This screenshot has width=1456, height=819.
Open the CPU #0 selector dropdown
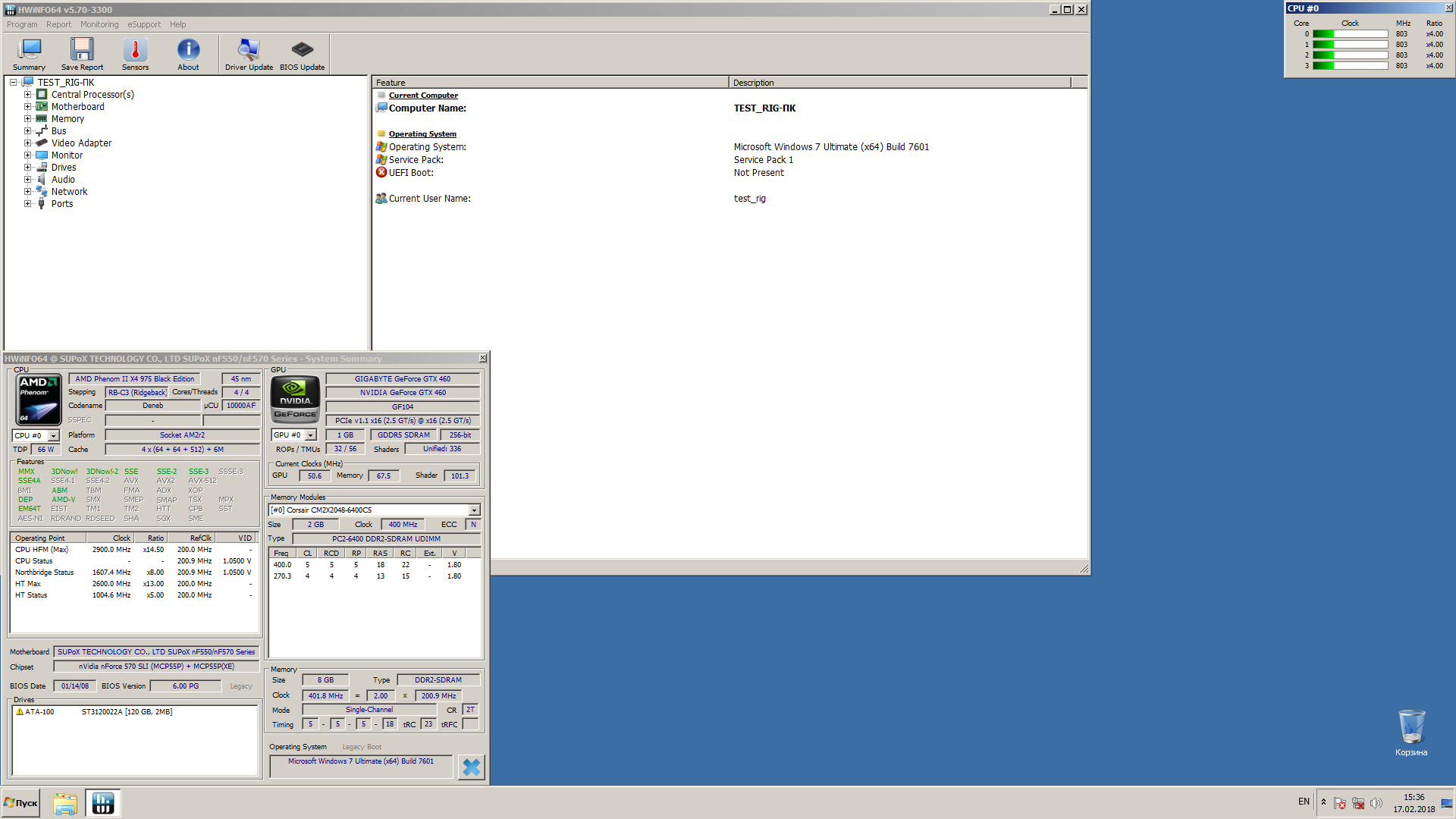click(x=54, y=436)
